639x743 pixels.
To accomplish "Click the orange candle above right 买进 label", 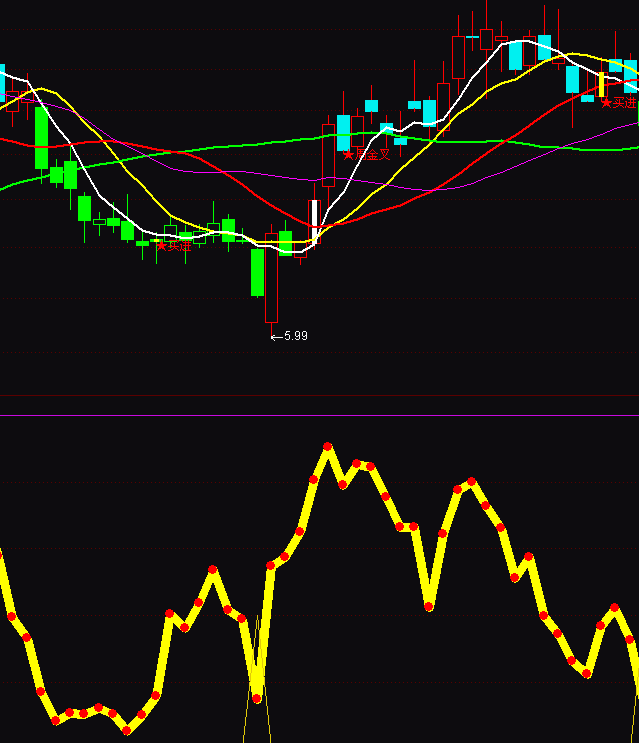I will tap(601, 85).
